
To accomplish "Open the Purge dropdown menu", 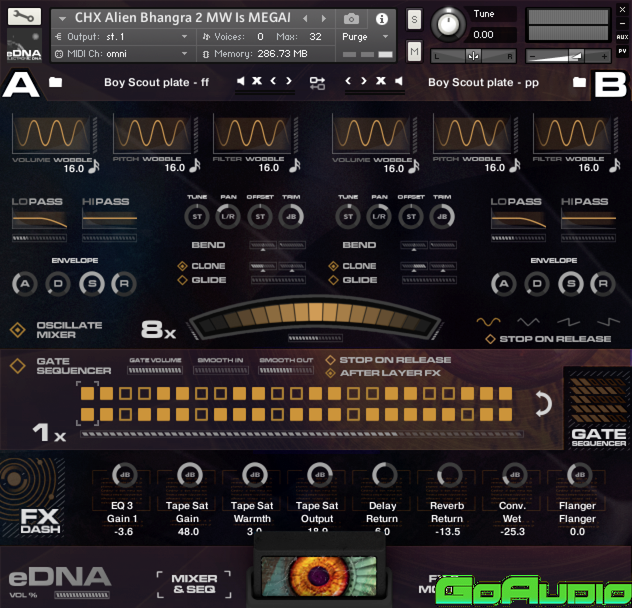I will click(385, 37).
